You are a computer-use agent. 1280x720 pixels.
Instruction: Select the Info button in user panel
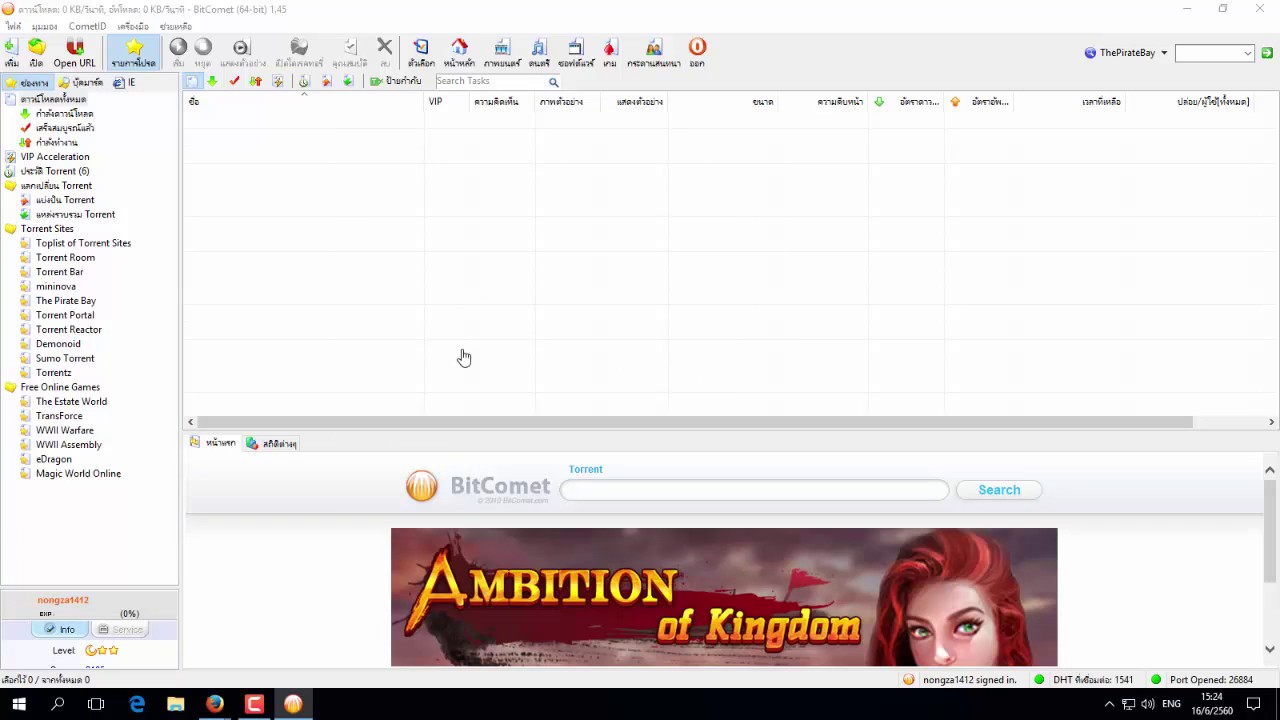[60, 630]
